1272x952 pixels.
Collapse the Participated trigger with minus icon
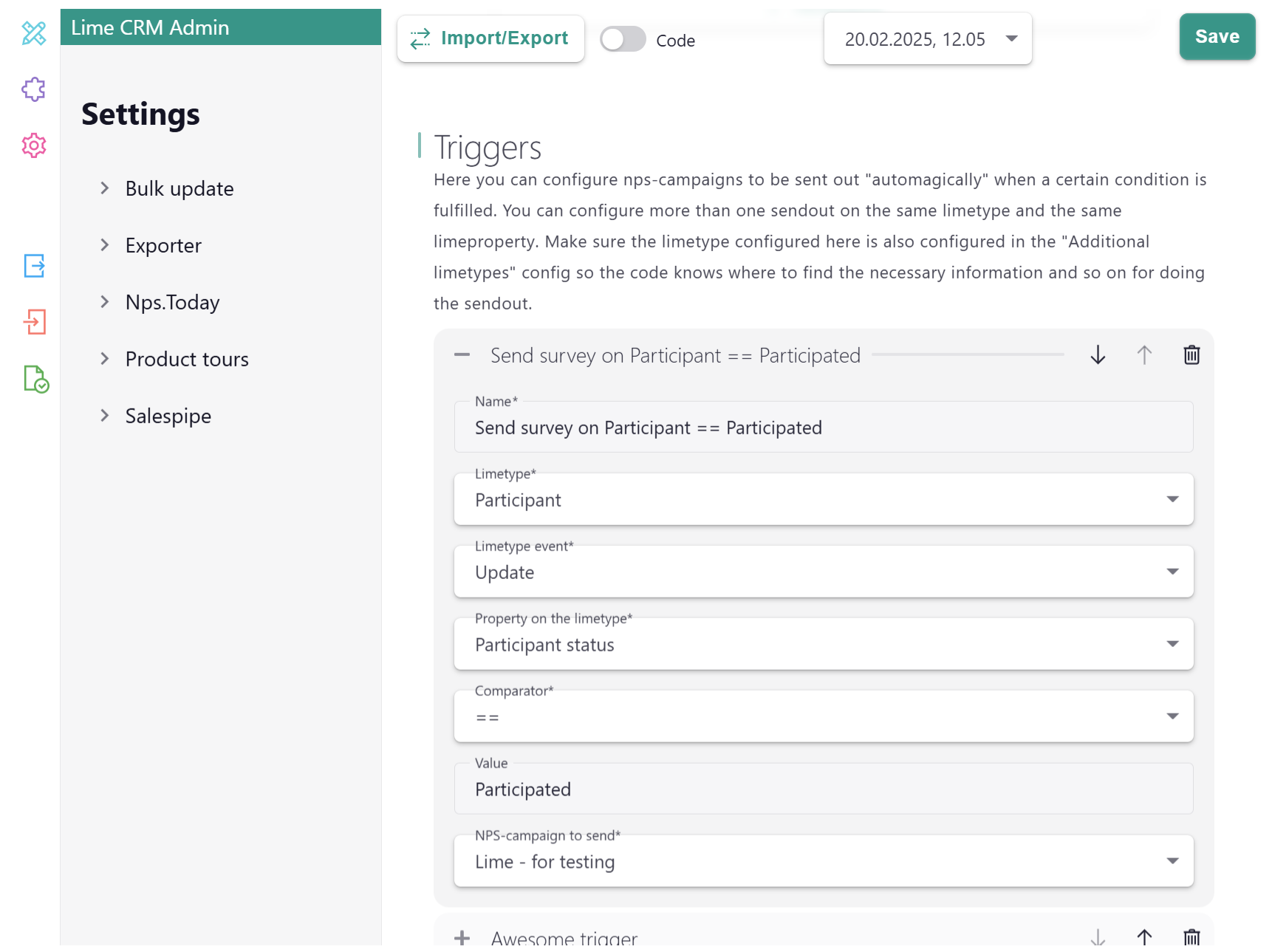(463, 355)
